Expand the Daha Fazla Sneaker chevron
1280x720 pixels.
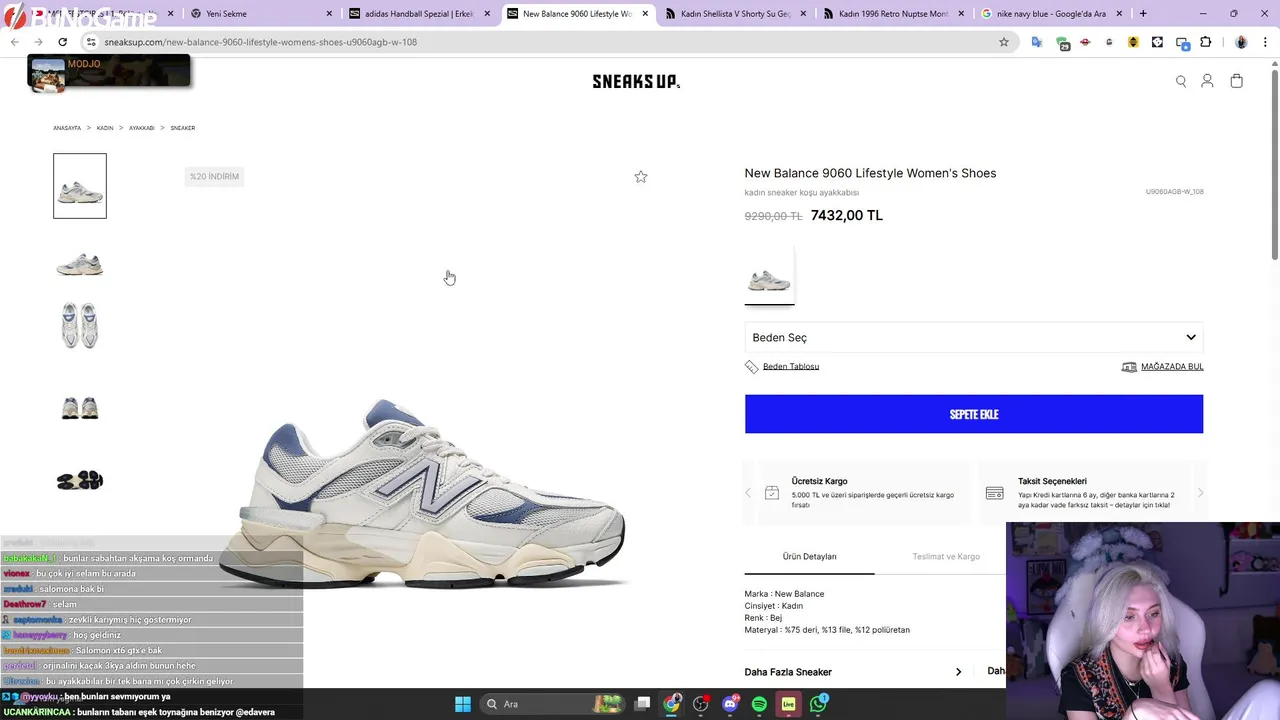(958, 672)
